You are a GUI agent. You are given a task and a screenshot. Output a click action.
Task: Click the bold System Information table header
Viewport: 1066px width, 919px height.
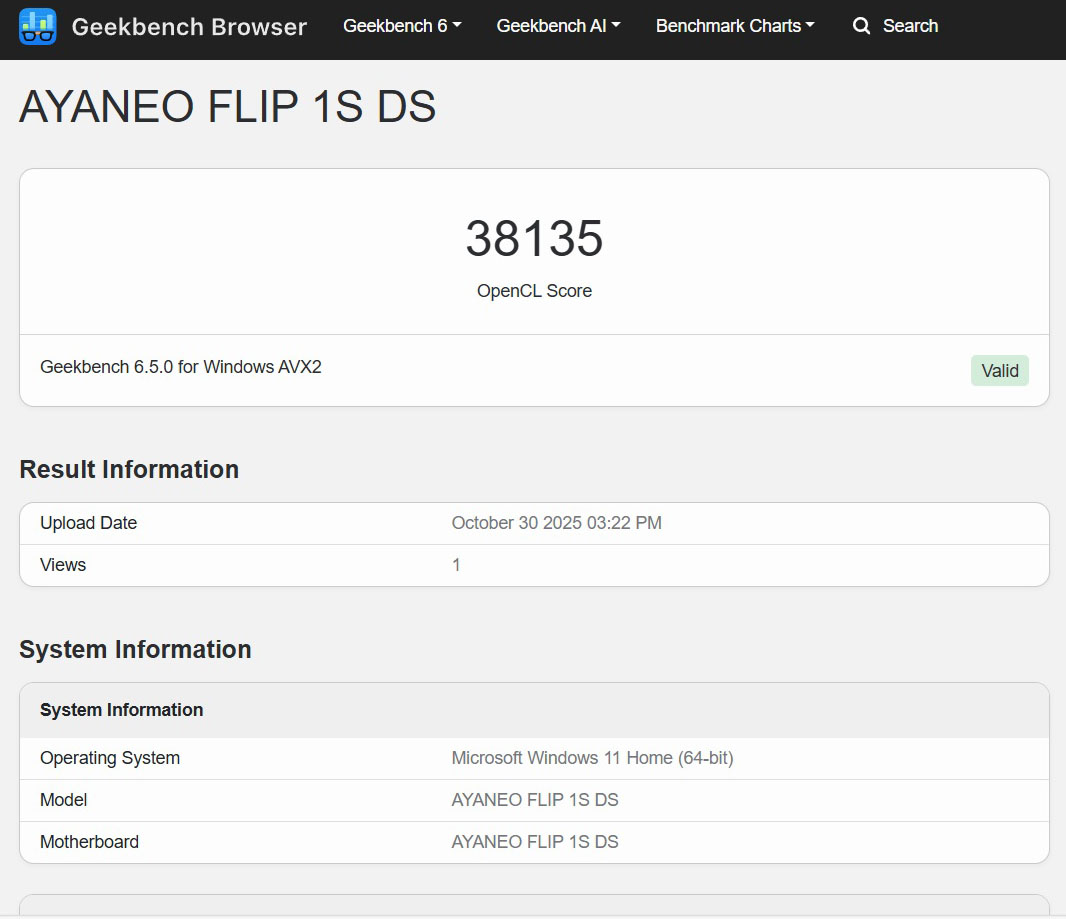pos(121,710)
